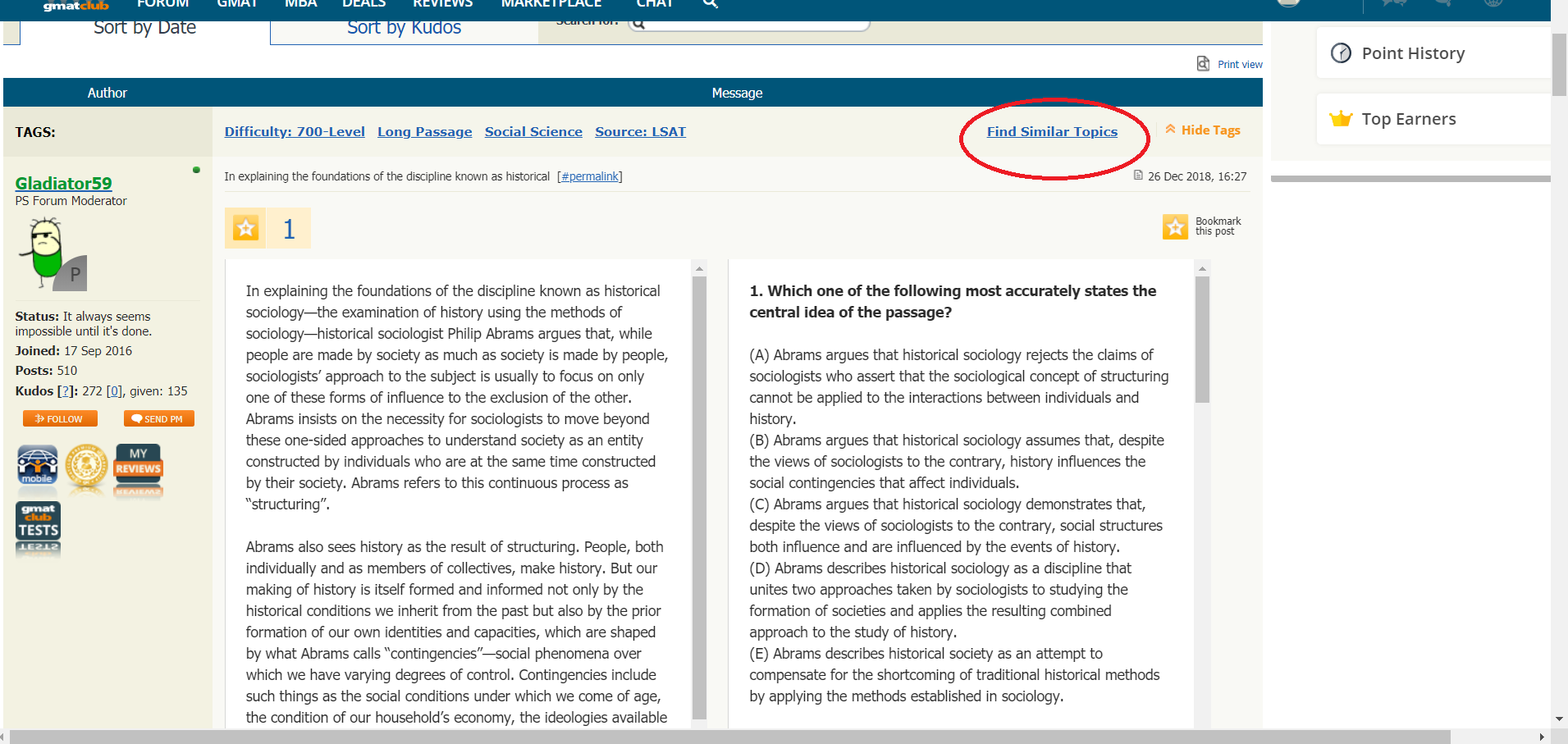Open the gmatclub mobile app badge
The width and height of the screenshot is (1568, 744).
(x=38, y=466)
